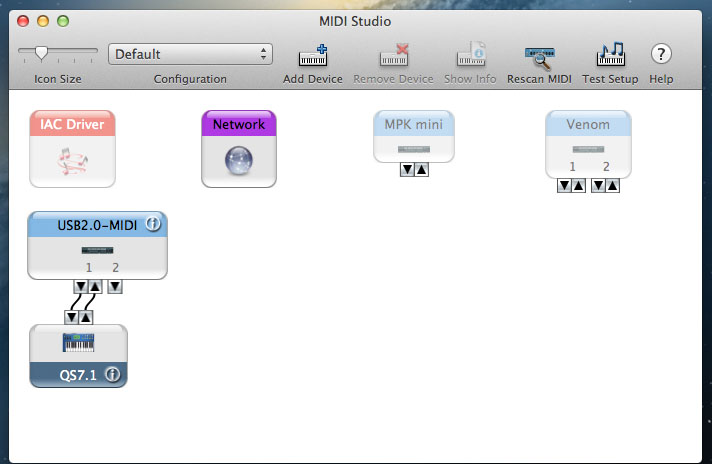Click QS7.1 down arrow connector
Screen dimensions: 712x464
point(72,317)
